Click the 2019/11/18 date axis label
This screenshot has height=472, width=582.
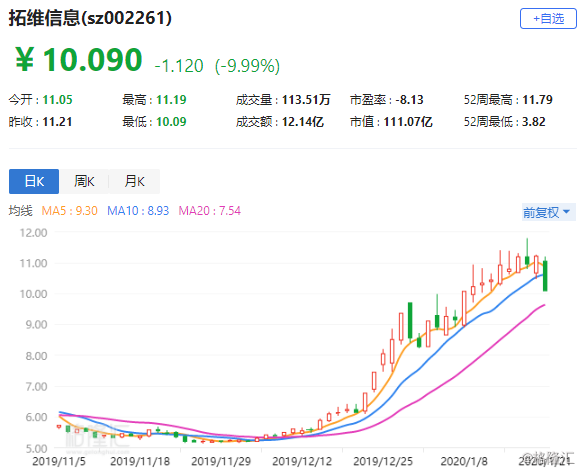tap(140, 461)
